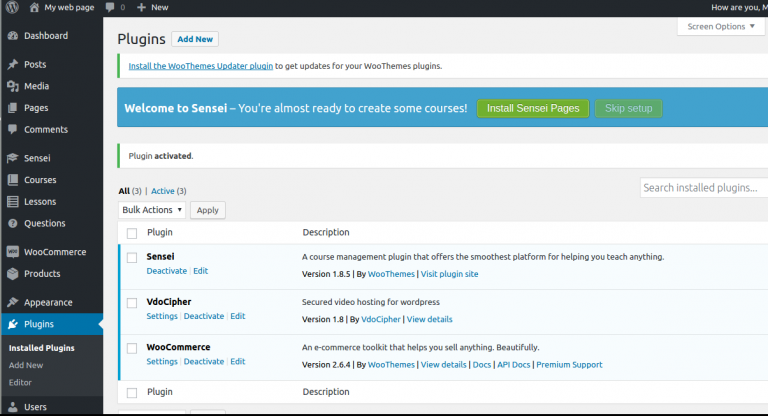768x416 pixels.
Task: Click the Add New button beside Plugins heading
Action: (195, 39)
